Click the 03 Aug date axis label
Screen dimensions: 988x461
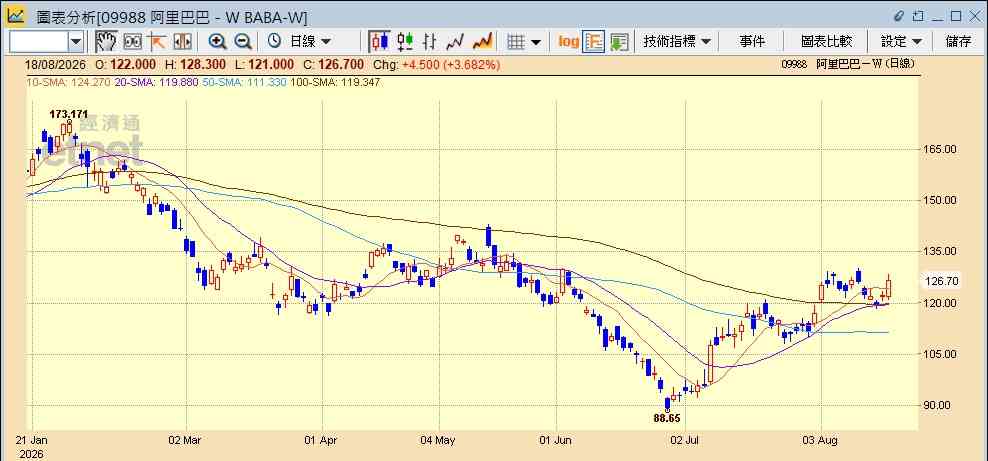click(822, 441)
